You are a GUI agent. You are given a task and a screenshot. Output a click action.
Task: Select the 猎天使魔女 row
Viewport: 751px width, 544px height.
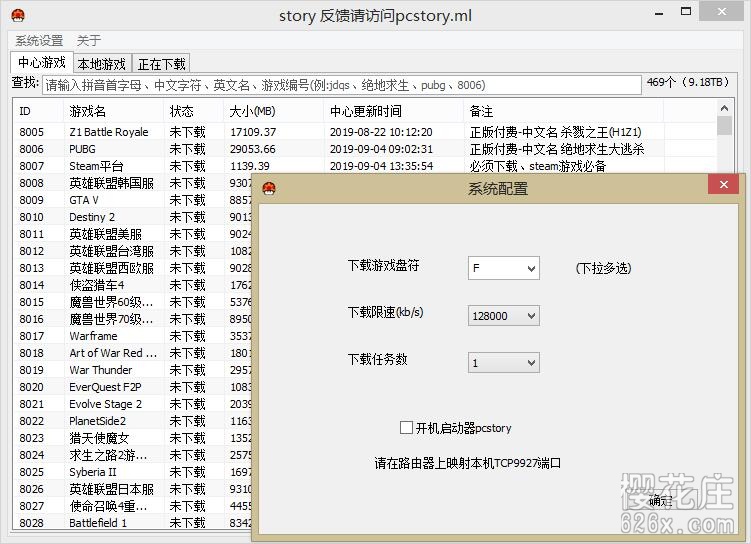pyautogui.click(x=133, y=438)
